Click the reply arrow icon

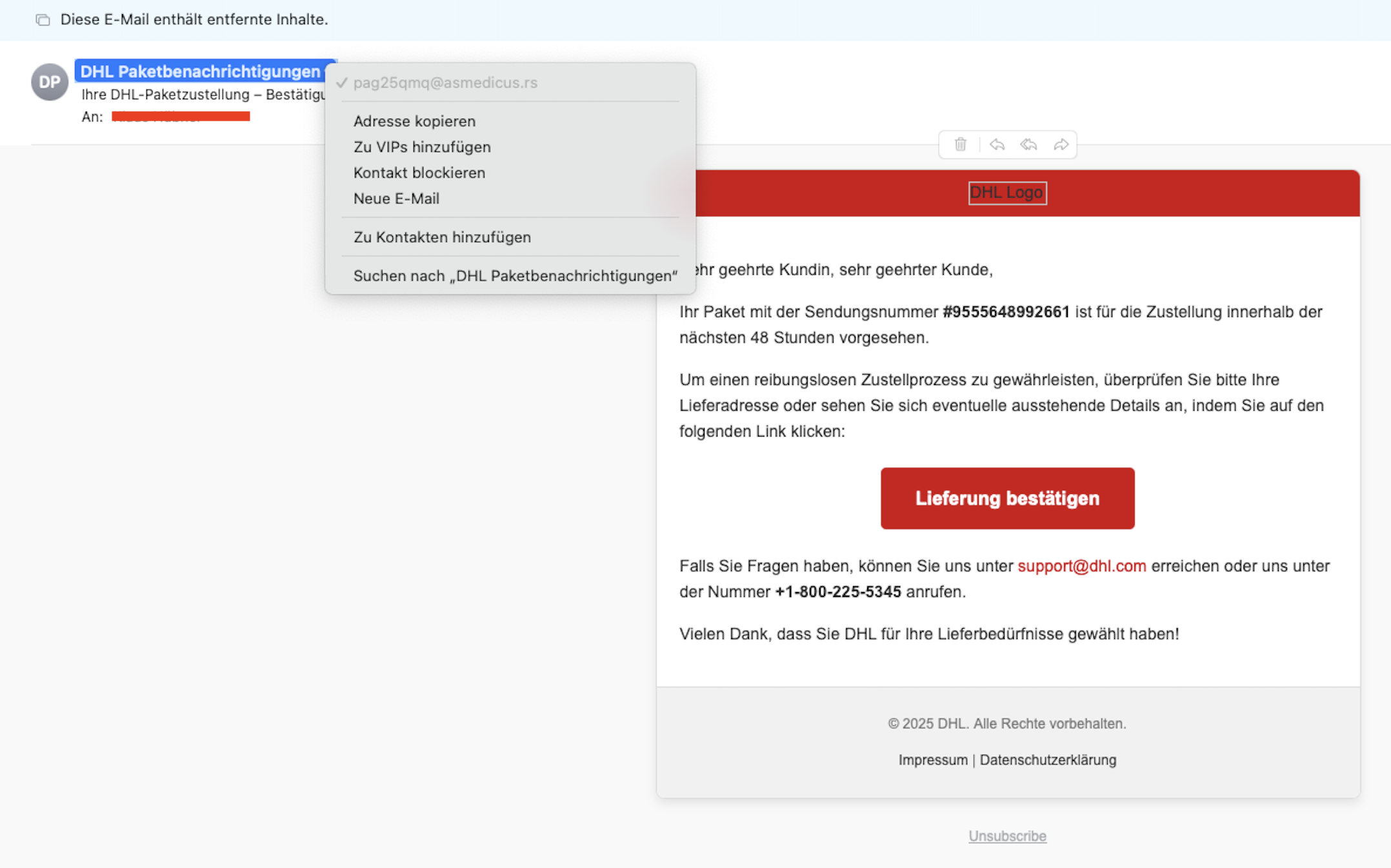coord(997,144)
